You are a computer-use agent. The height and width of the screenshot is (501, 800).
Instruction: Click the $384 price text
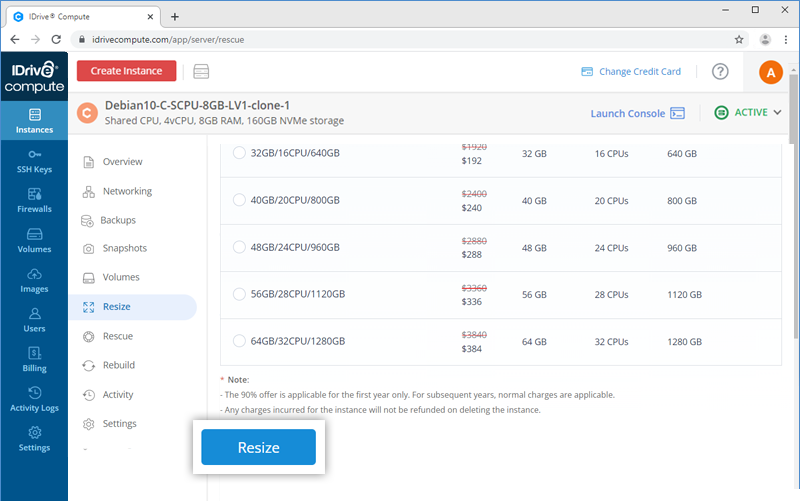coord(471,349)
